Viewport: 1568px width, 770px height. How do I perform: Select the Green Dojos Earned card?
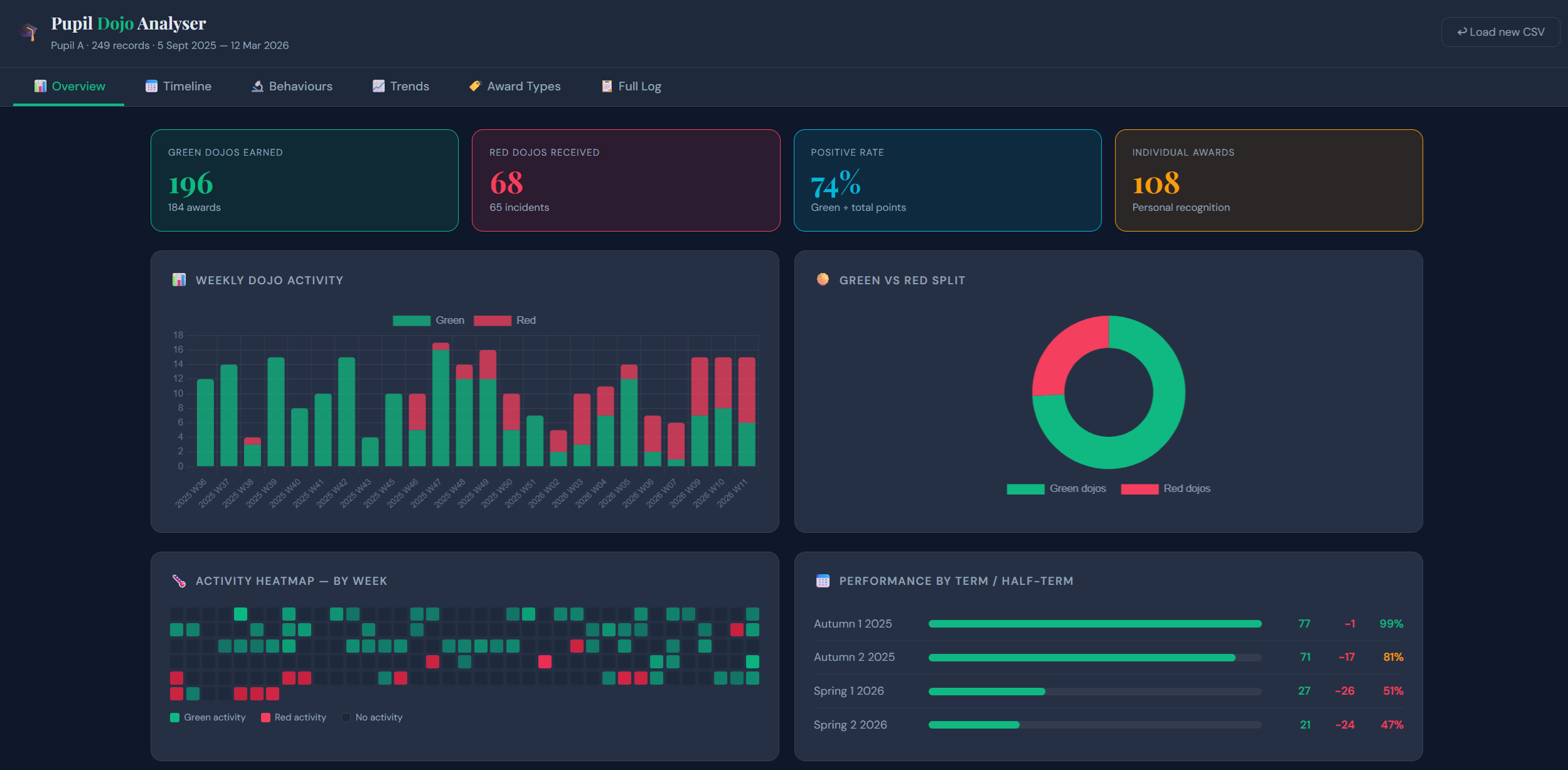click(x=304, y=180)
